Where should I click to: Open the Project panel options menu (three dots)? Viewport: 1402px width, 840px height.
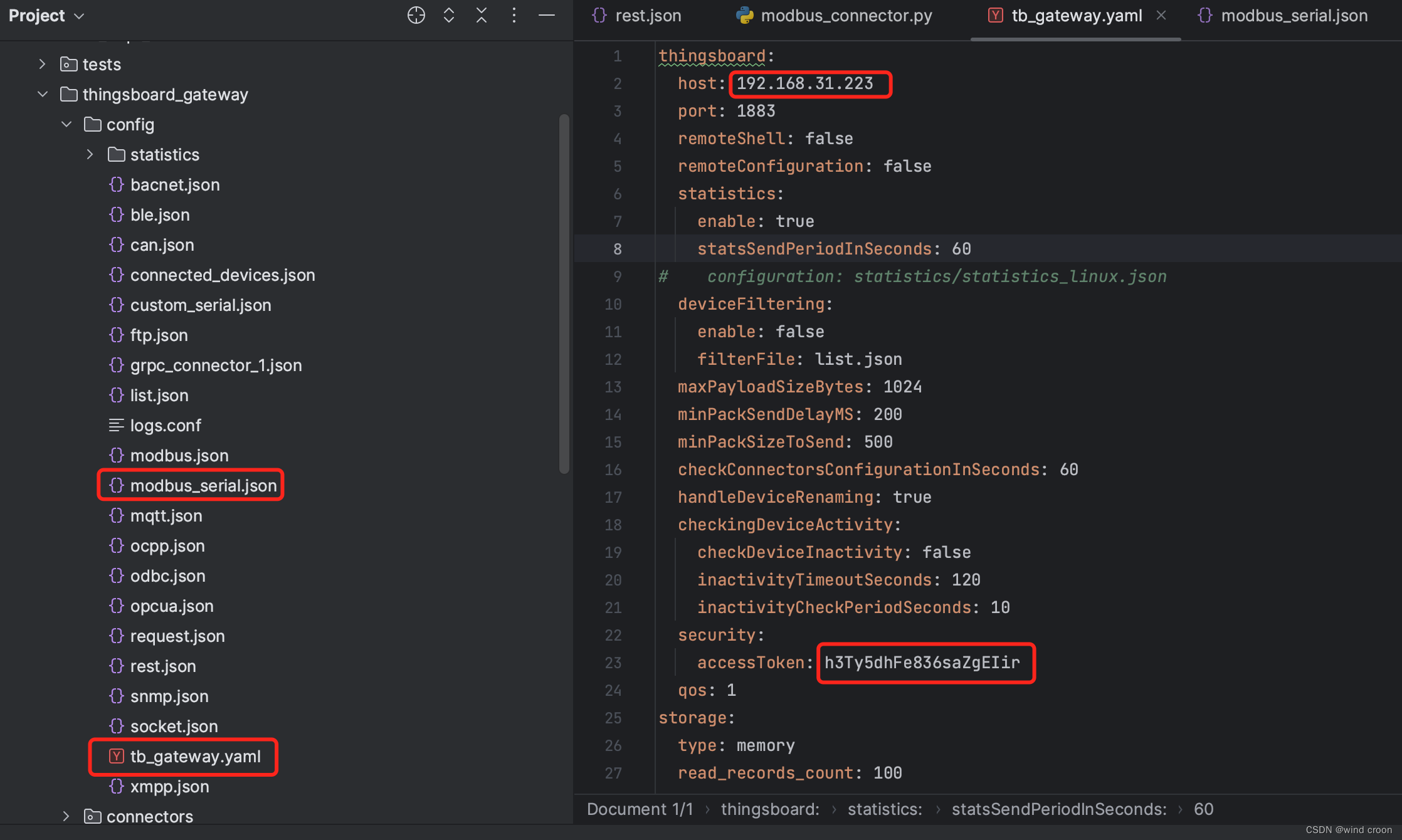coord(514,15)
